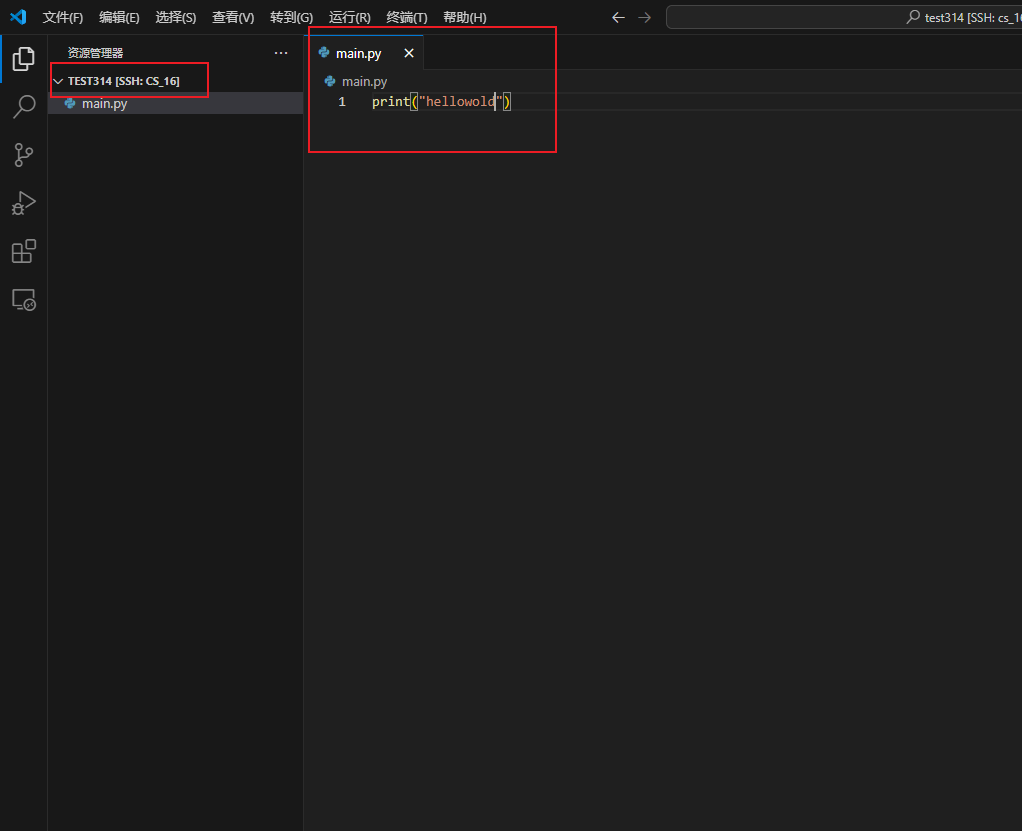Click the command center search box

pos(844,18)
